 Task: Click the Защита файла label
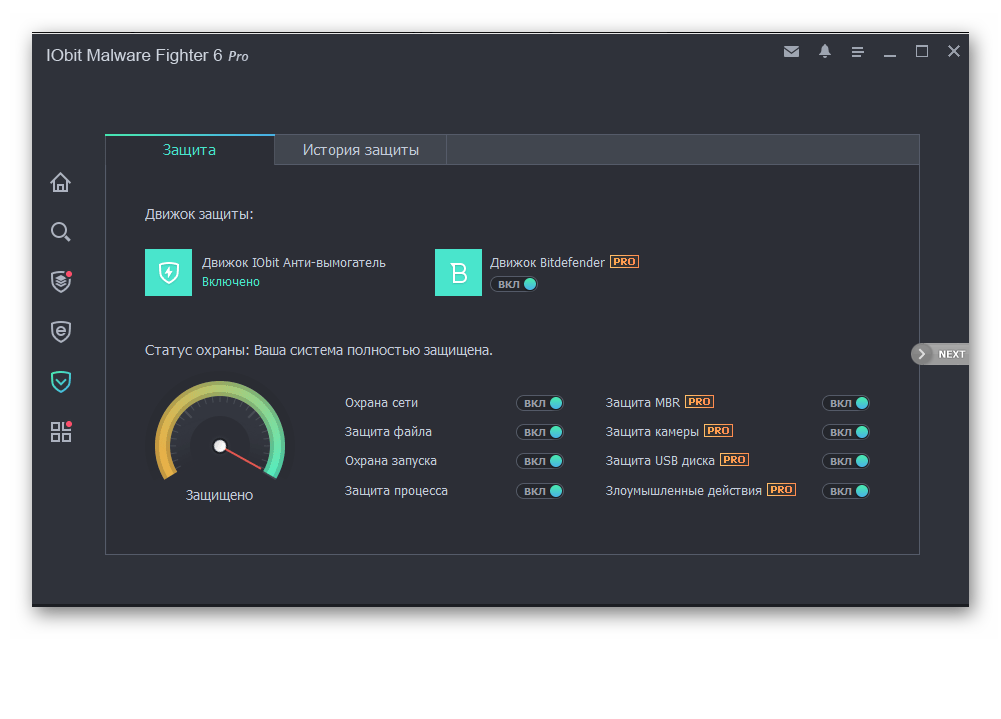click(388, 432)
